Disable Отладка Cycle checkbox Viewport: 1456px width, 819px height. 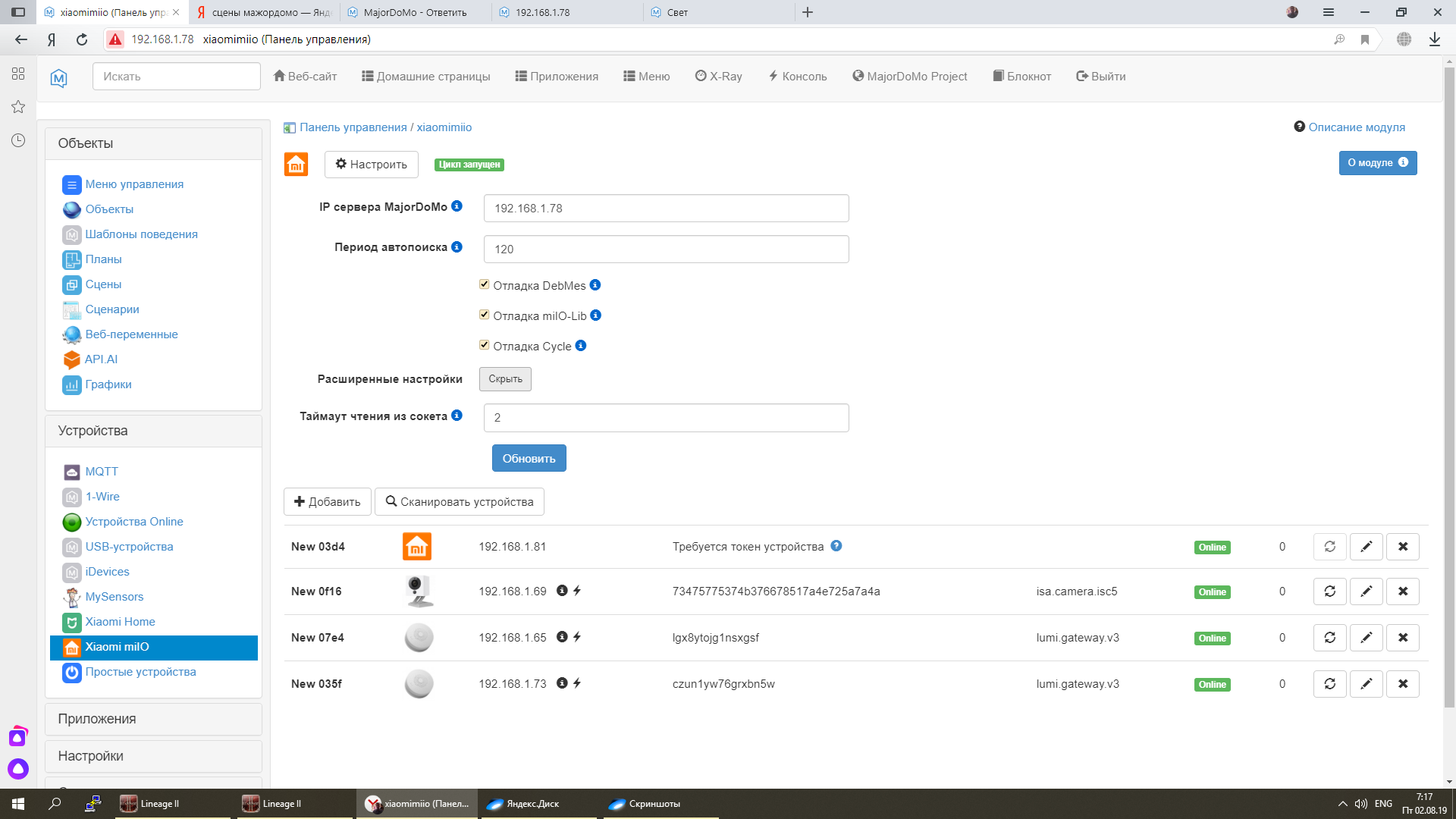tap(484, 345)
